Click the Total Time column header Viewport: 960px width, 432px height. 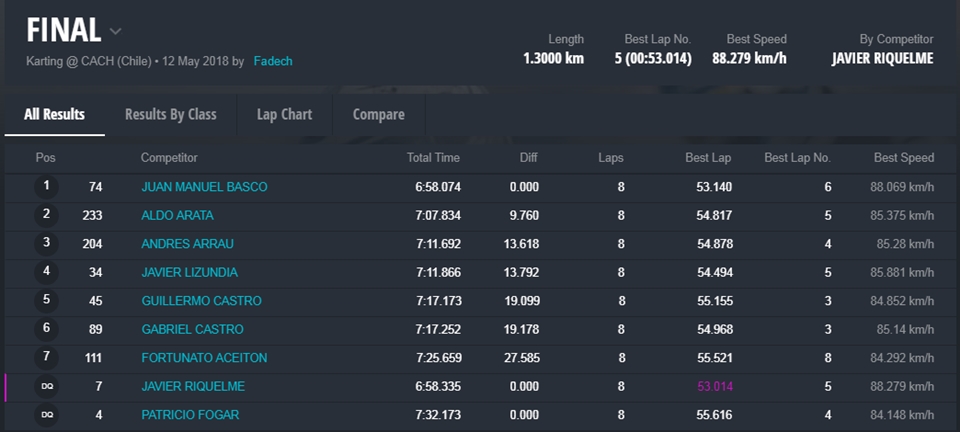coord(433,158)
